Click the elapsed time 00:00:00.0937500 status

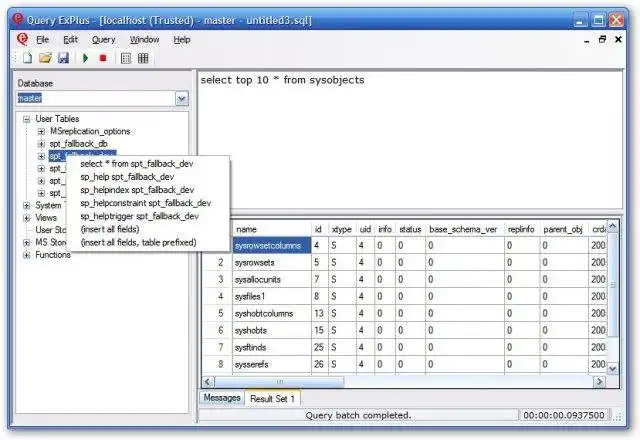pyautogui.click(x=564, y=415)
